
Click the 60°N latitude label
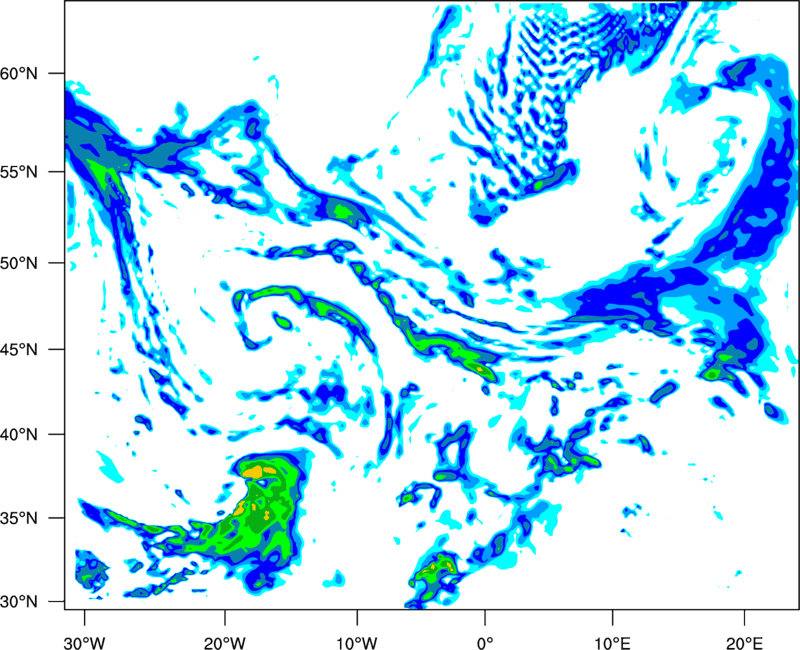click(19, 73)
